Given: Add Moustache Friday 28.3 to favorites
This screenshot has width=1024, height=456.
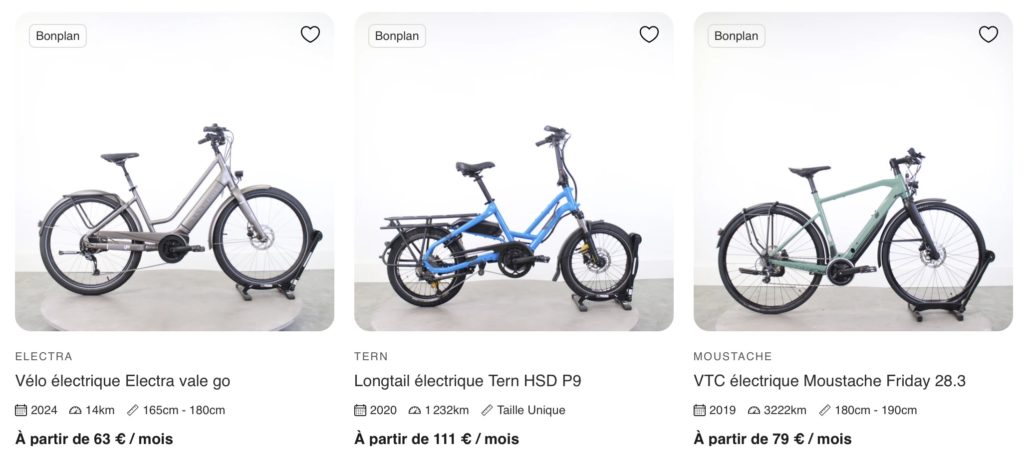Looking at the screenshot, I should [x=988, y=35].
